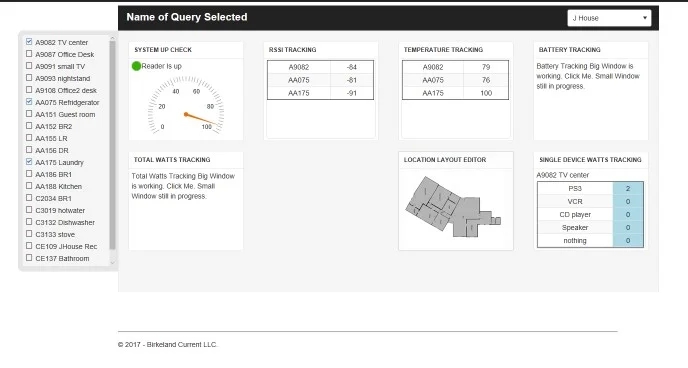The width and height of the screenshot is (688, 368).
Task: Enable the A9091 small TV checkbox
Action: [29, 66]
